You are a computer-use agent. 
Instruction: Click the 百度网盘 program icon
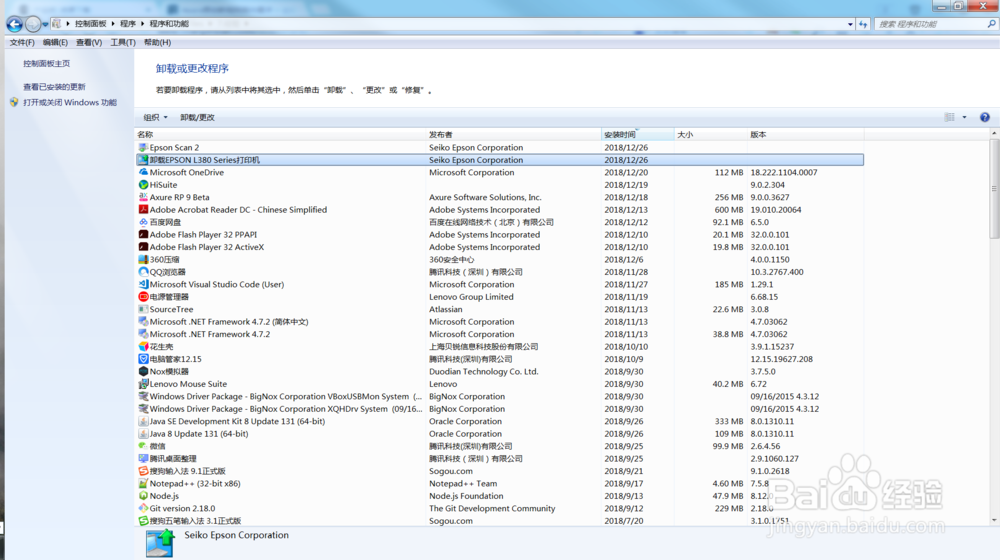(143, 222)
